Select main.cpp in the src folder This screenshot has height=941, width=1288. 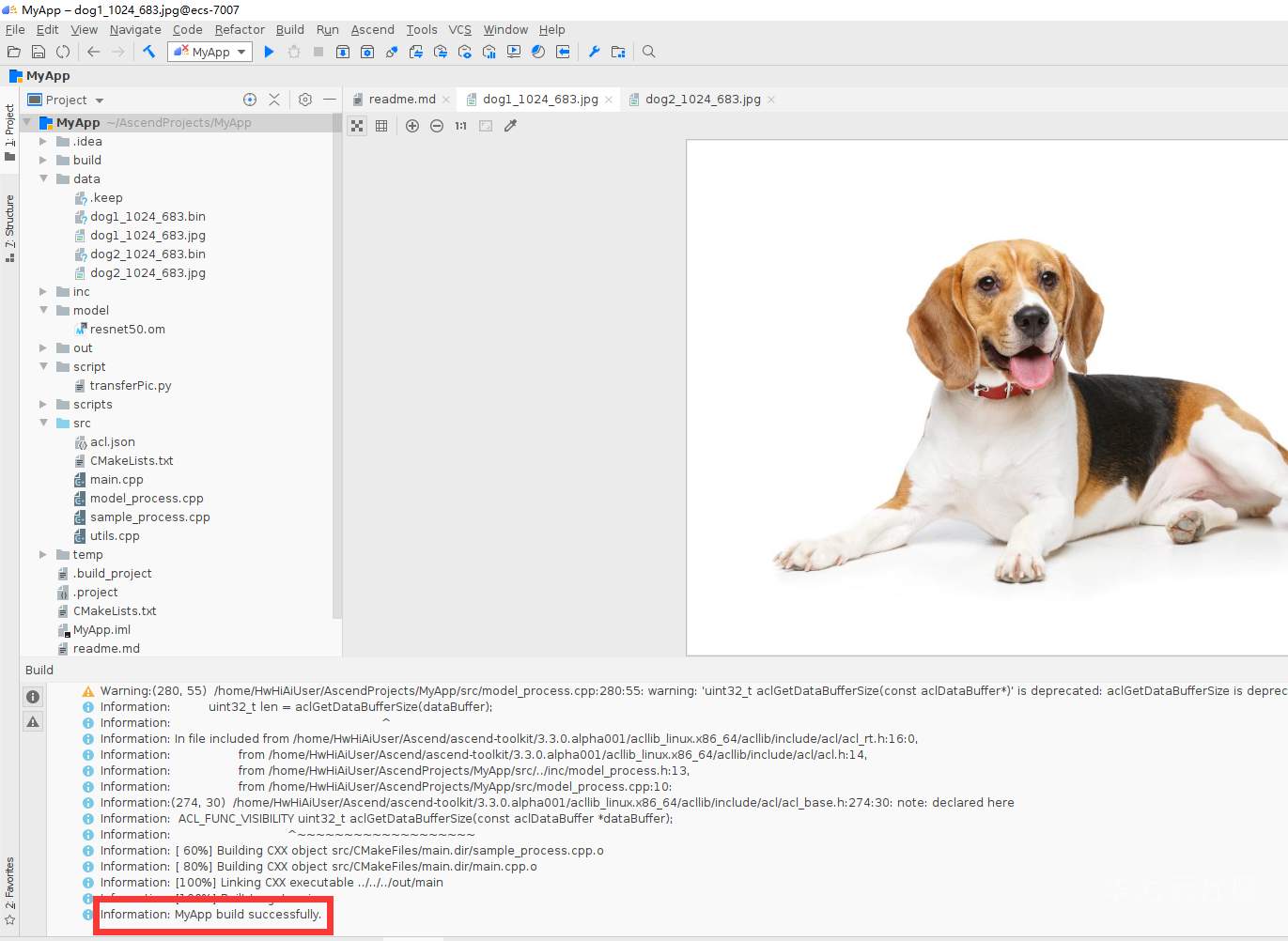point(116,479)
